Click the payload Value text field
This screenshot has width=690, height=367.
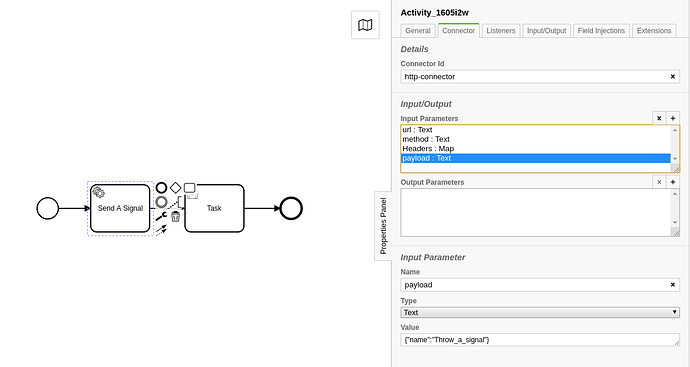click(540, 340)
